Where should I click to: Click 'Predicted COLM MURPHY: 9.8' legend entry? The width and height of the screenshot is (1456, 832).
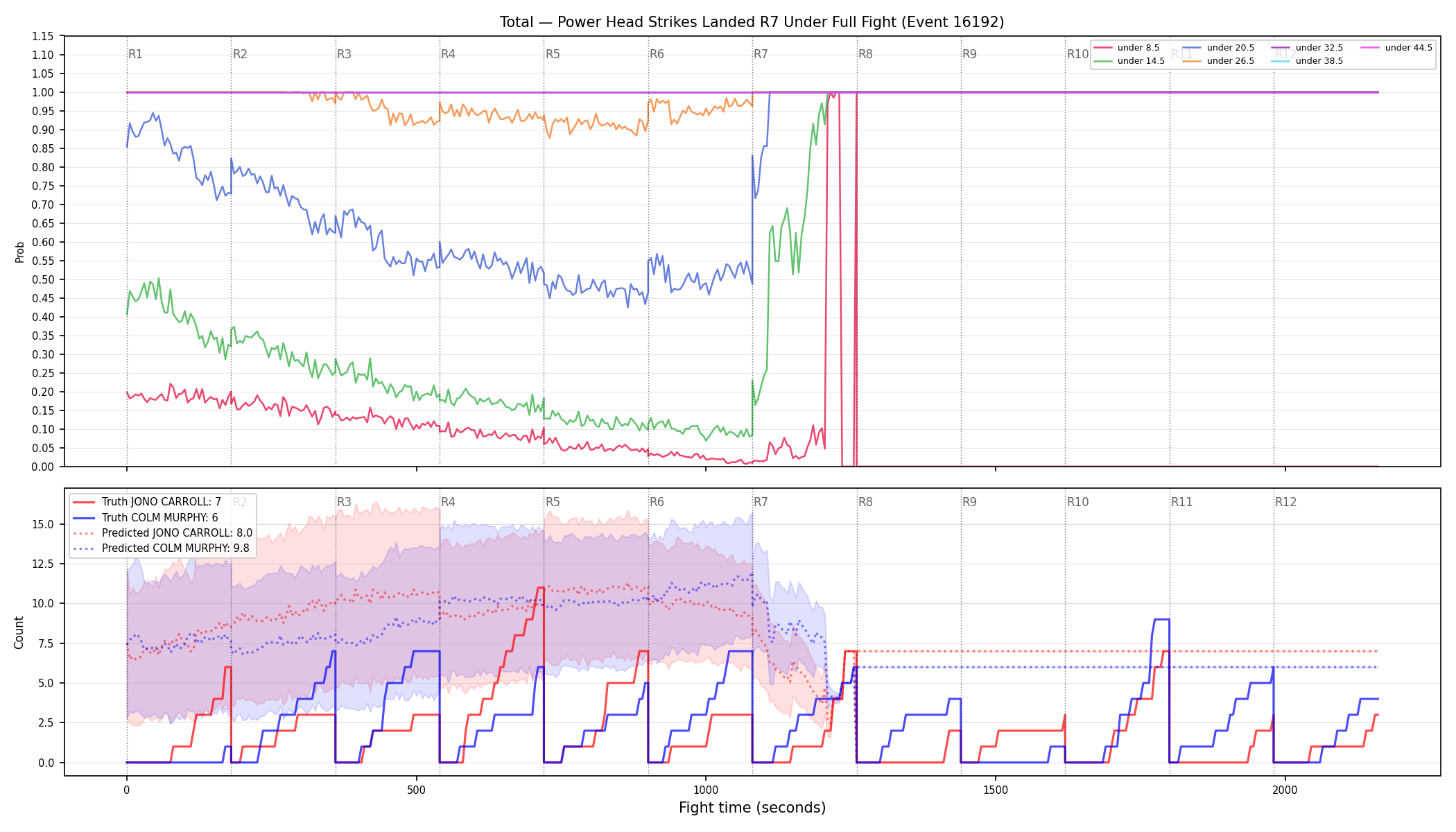pyautogui.click(x=175, y=548)
